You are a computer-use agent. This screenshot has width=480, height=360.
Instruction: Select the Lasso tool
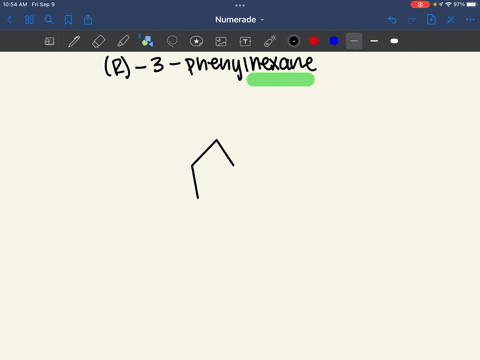tap(172, 41)
